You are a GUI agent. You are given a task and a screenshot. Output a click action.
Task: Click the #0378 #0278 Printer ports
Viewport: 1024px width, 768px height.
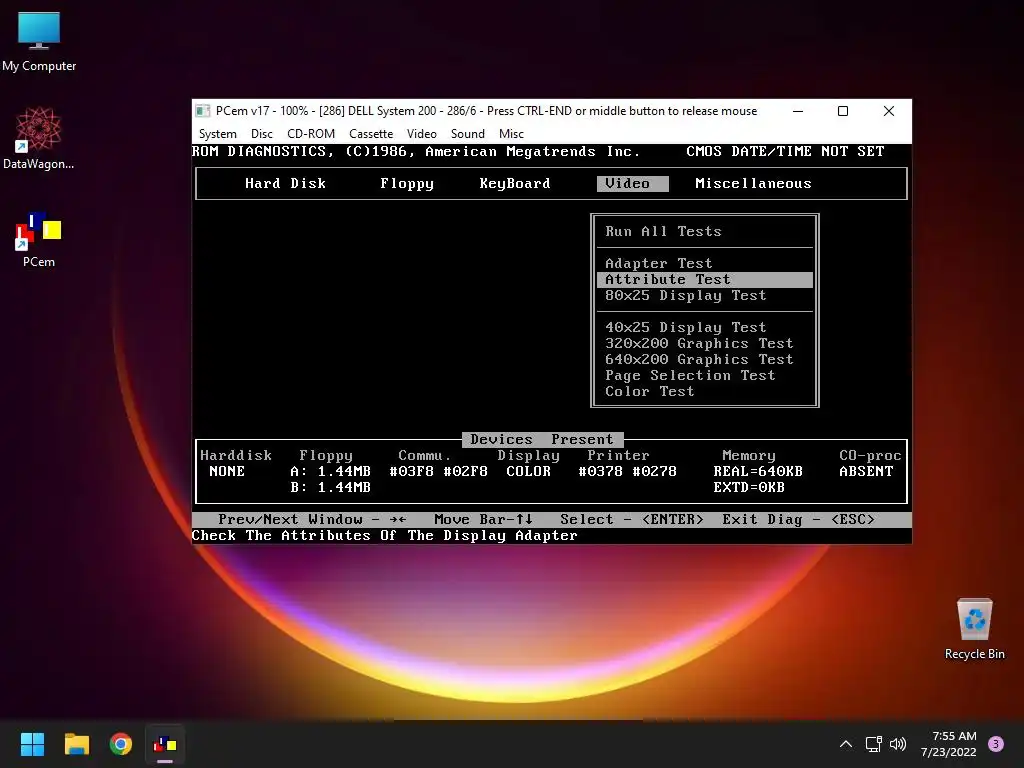click(x=628, y=472)
